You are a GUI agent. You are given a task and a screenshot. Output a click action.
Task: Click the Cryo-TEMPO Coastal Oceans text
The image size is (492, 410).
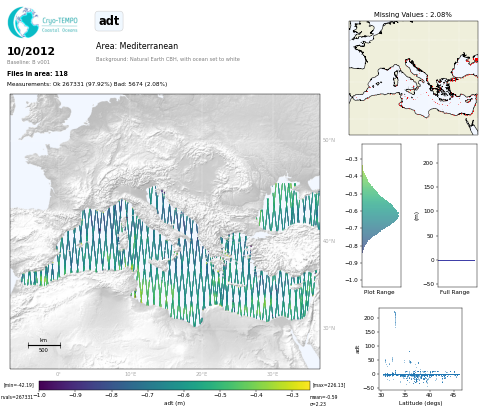(x=60, y=25)
